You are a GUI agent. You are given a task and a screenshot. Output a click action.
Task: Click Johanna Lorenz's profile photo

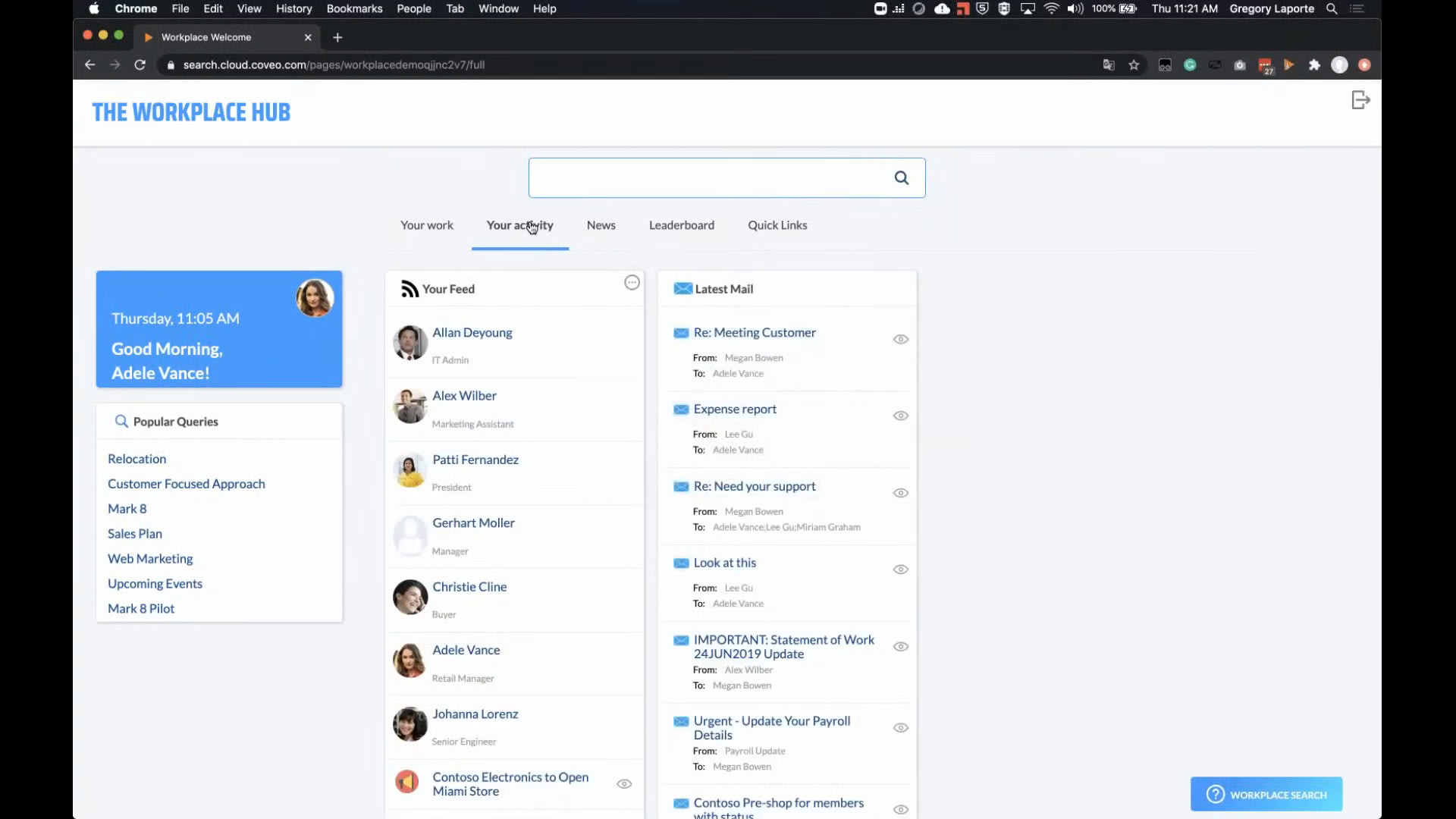point(410,724)
